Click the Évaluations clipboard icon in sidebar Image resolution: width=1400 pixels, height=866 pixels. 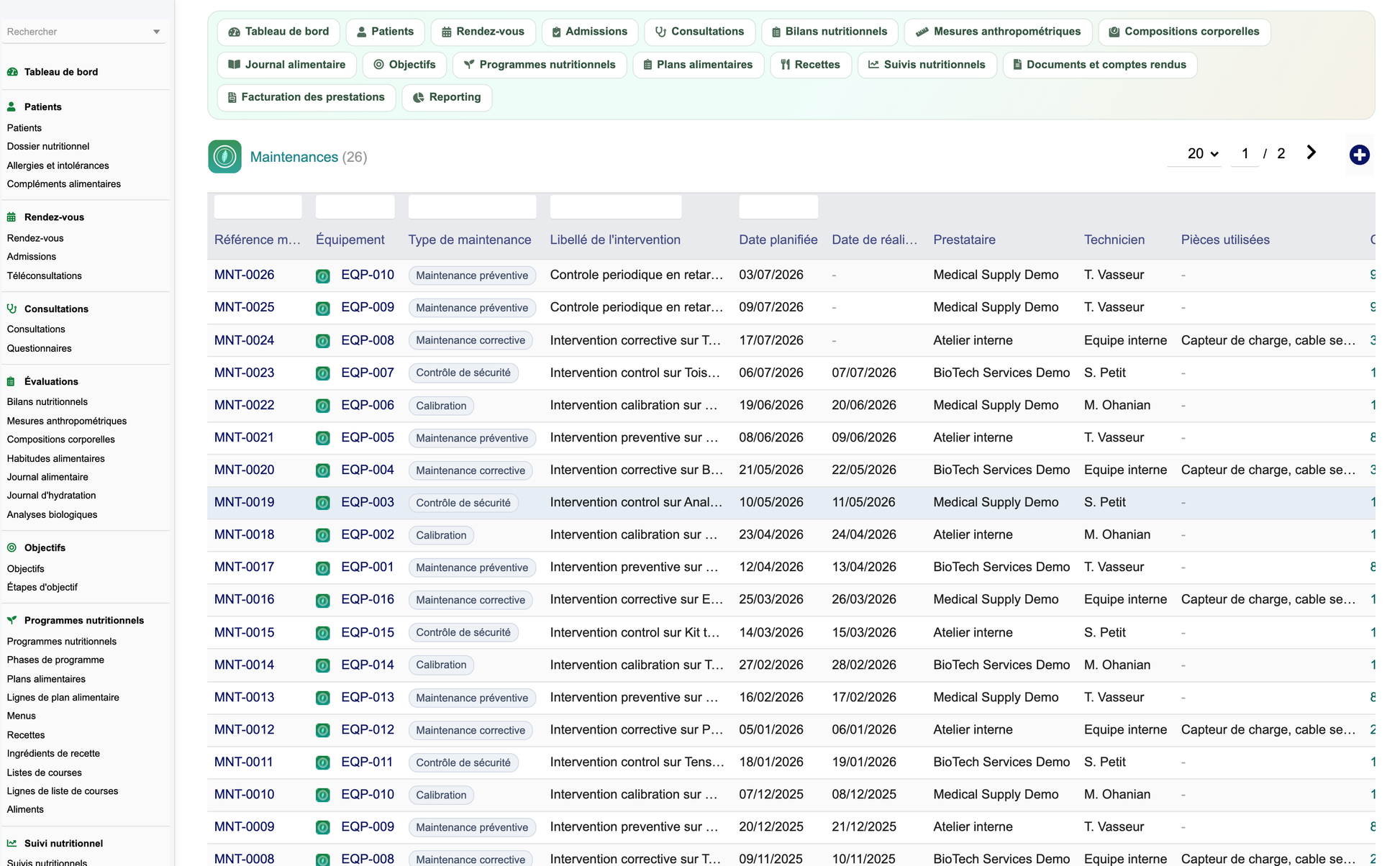pos(11,381)
